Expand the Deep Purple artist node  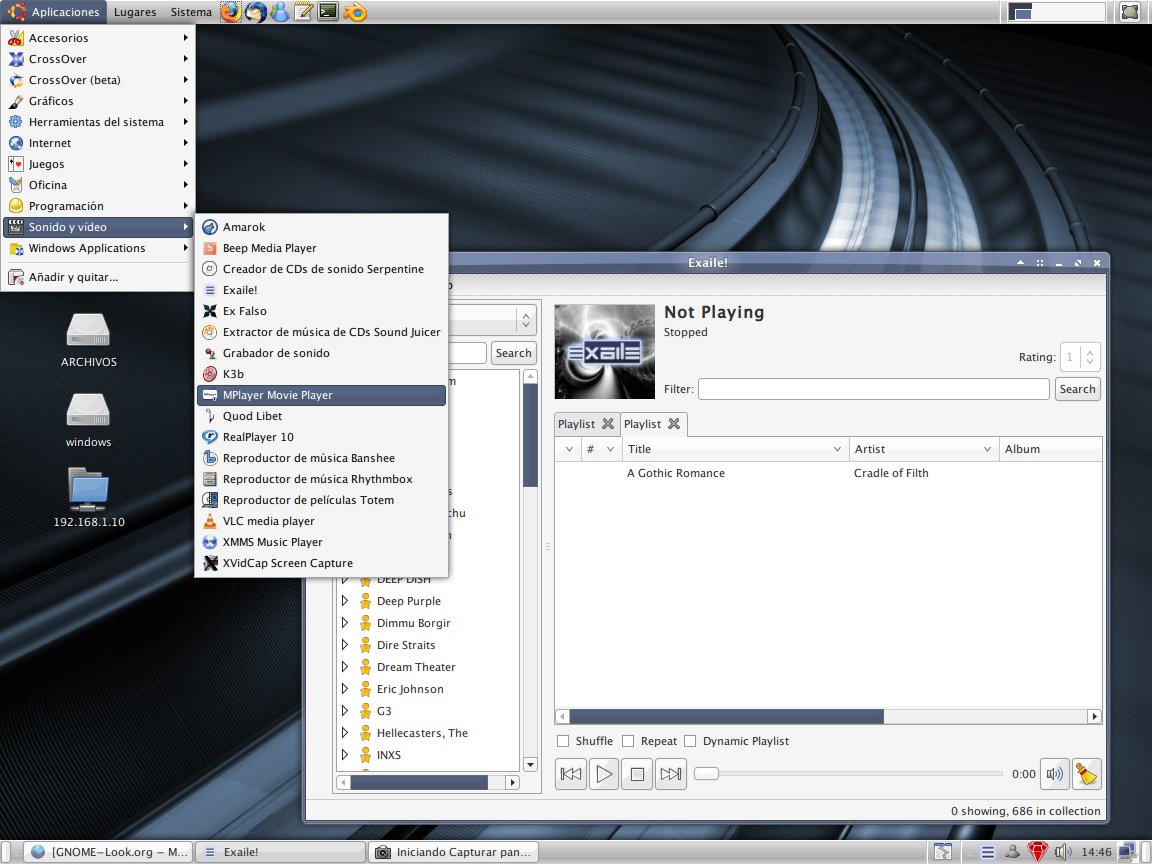(345, 600)
